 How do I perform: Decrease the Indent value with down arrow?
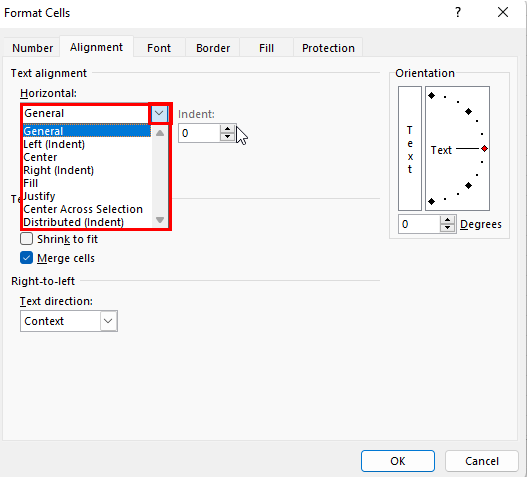click(x=228, y=137)
